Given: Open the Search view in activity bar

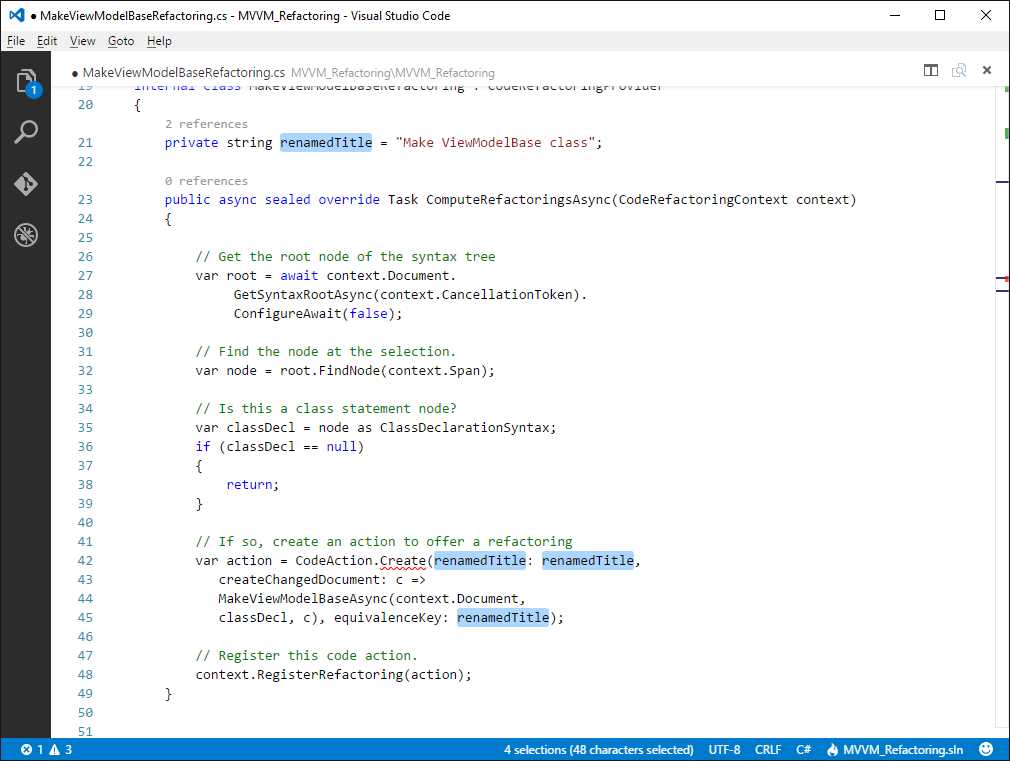Looking at the screenshot, I should pyautogui.click(x=26, y=131).
